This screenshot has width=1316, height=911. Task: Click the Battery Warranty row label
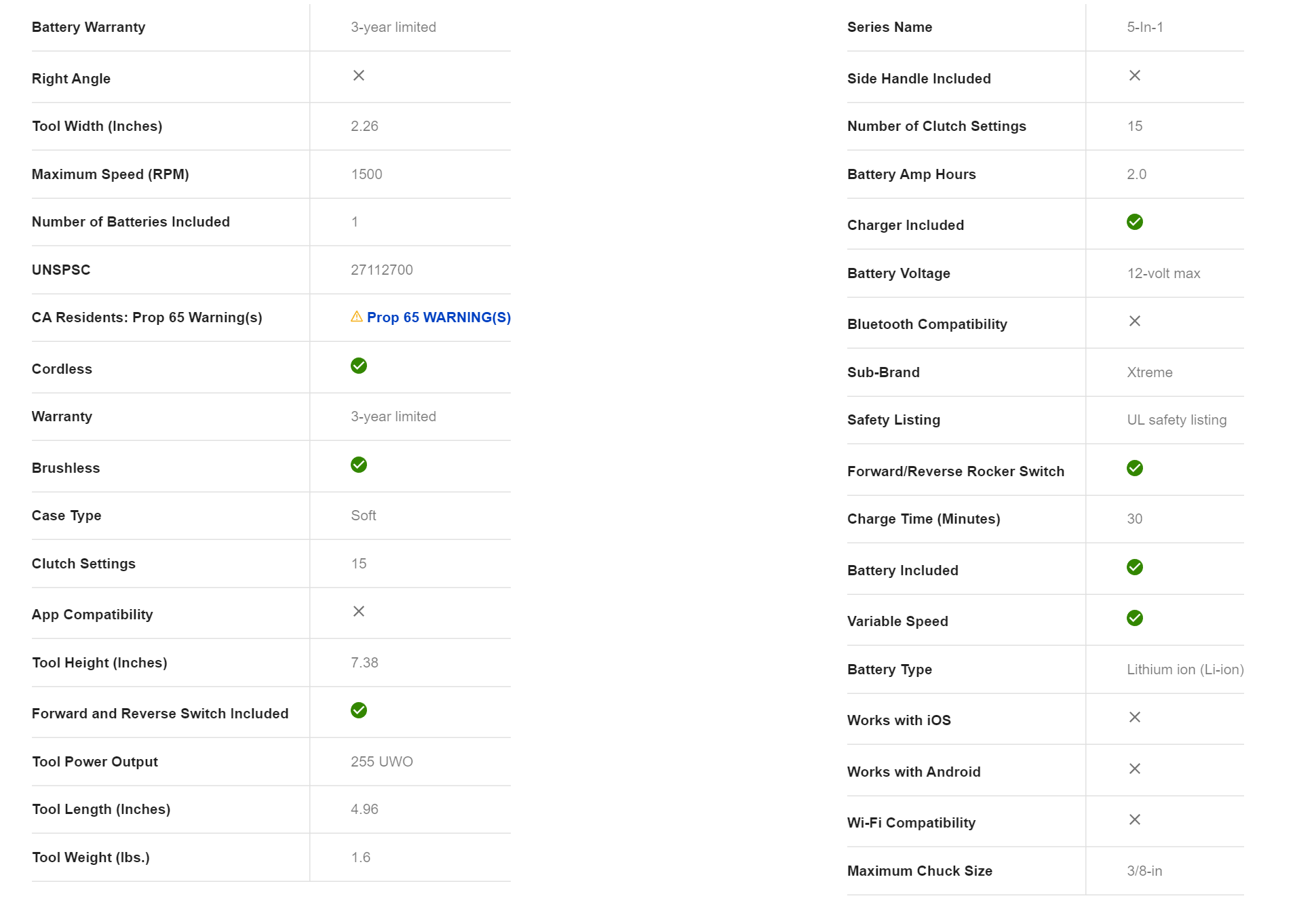[x=88, y=27]
